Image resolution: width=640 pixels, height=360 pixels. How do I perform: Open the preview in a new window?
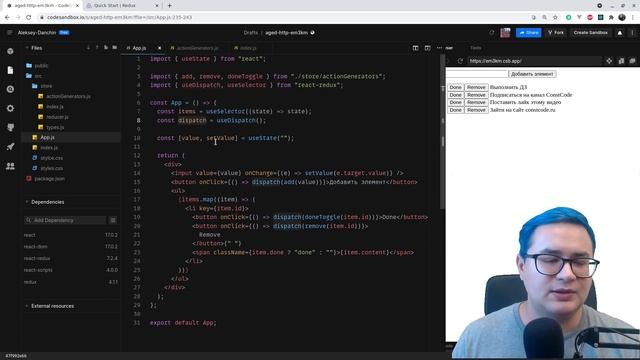click(621, 61)
